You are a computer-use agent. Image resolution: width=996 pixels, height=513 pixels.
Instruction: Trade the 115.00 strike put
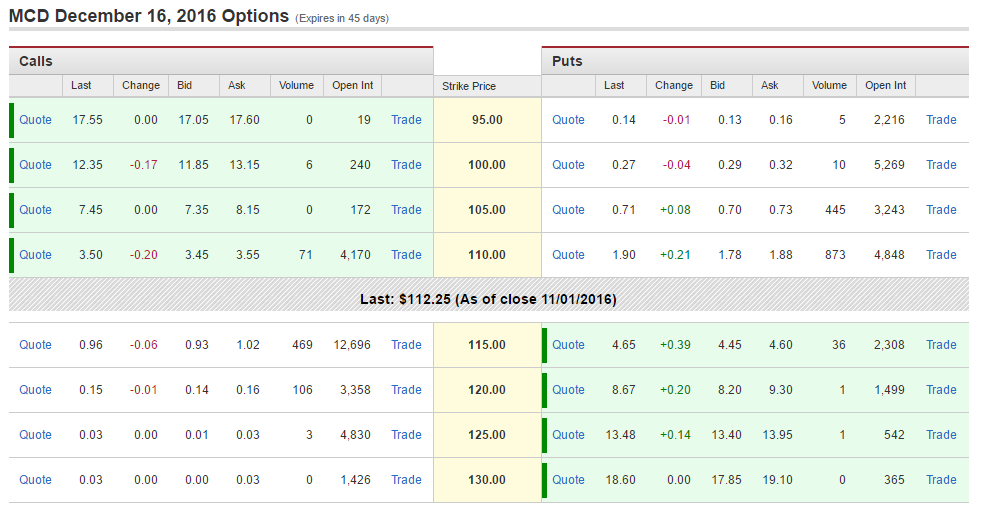pos(941,345)
